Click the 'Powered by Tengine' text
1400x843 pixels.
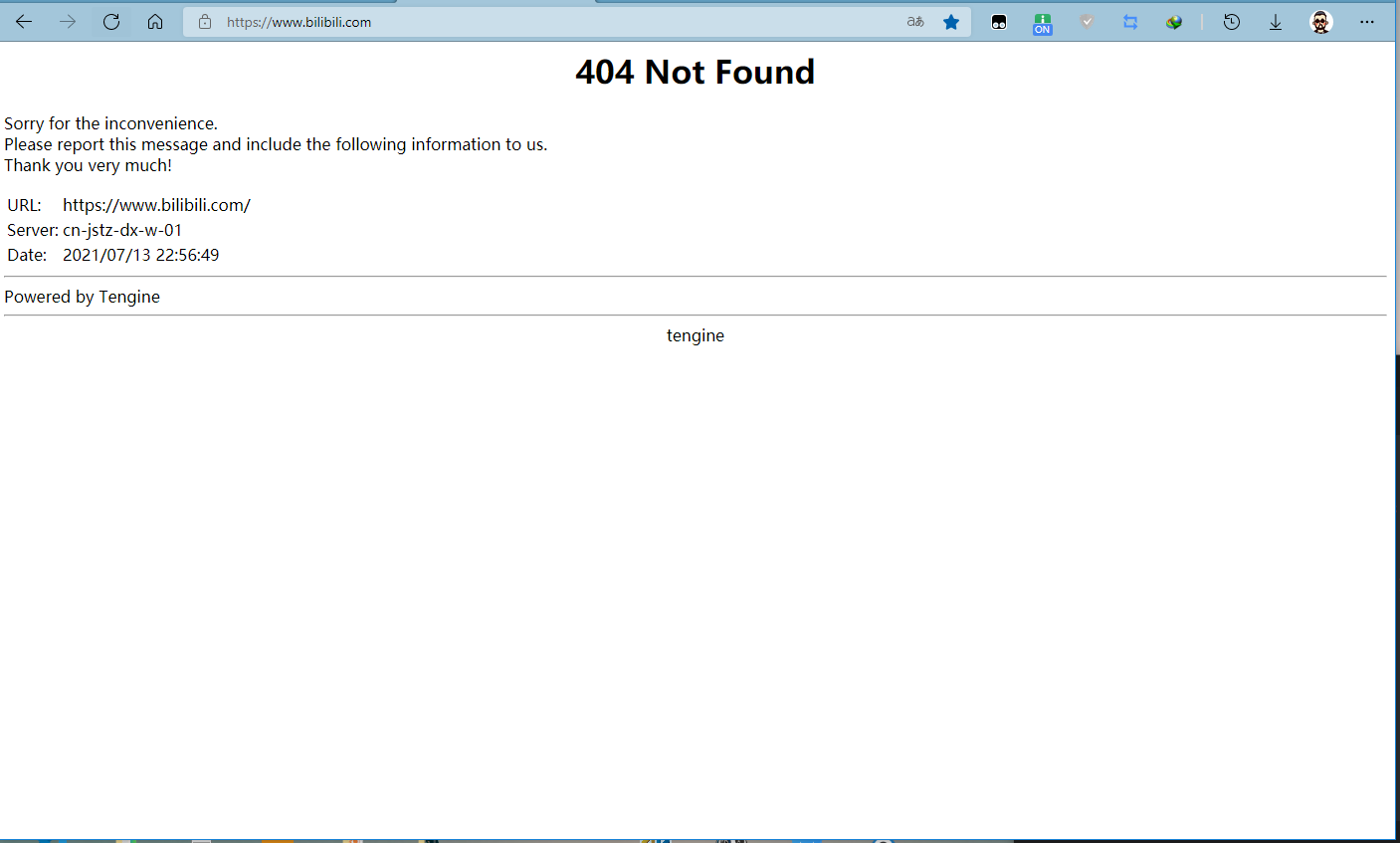pyautogui.click(x=82, y=297)
